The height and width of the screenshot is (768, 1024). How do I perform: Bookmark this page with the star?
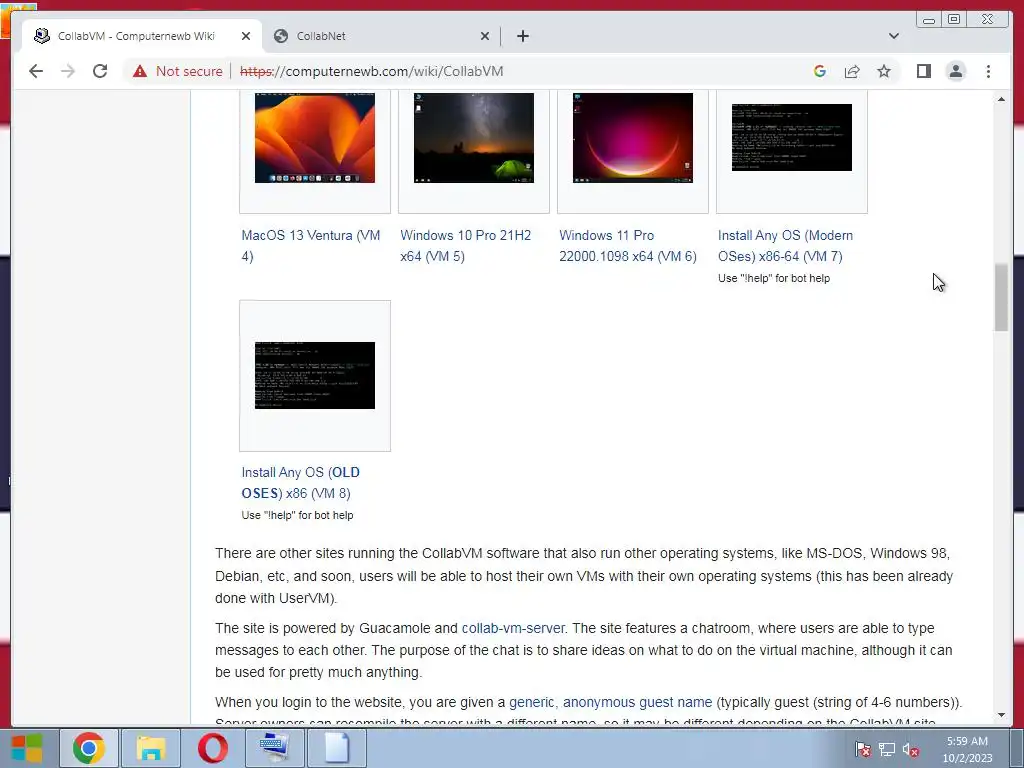coord(884,71)
